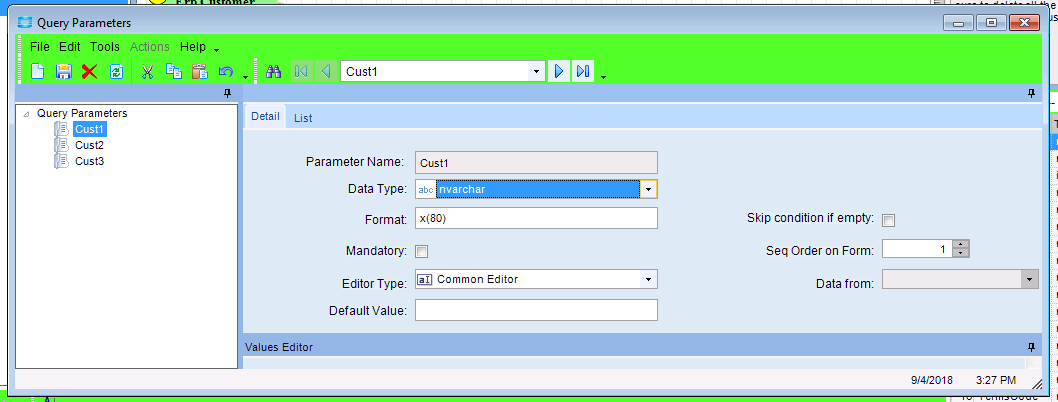Select Cust2 in the parameters tree
Viewport: 1058px width, 402px height.
click(89, 144)
